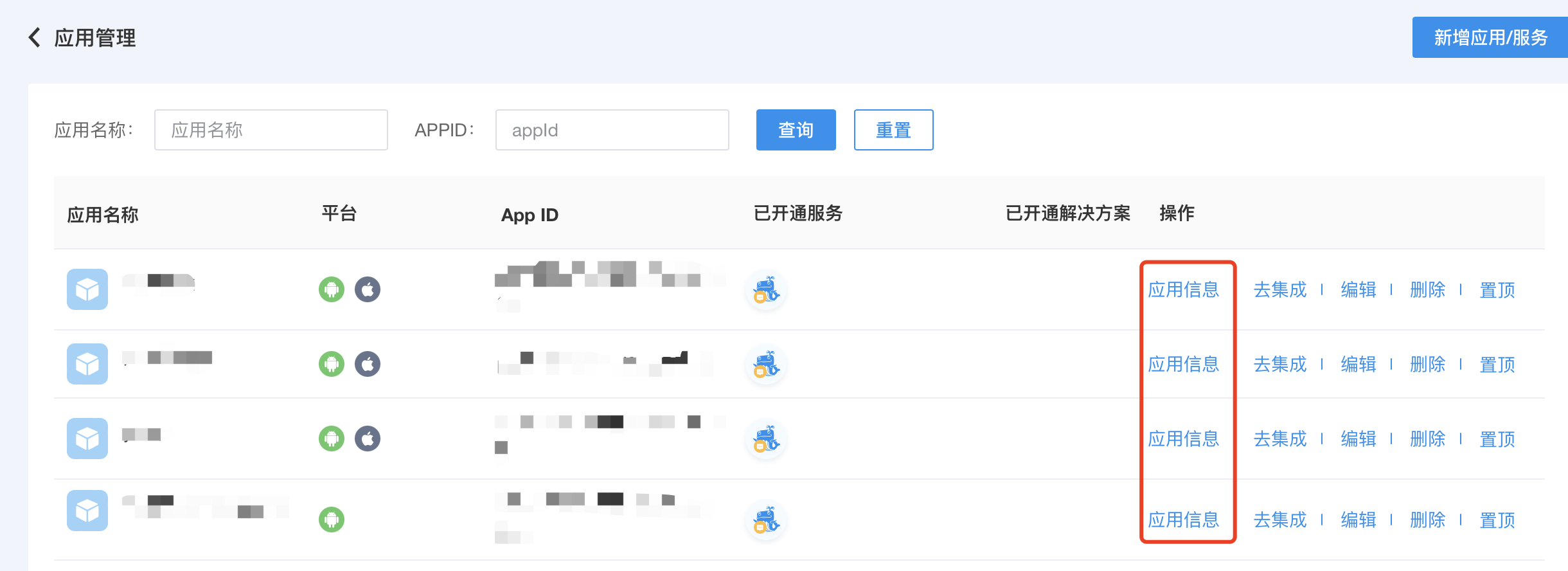Click 编辑 to edit the second row app
The width and height of the screenshot is (1568, 571).
tap(1359, 365)
